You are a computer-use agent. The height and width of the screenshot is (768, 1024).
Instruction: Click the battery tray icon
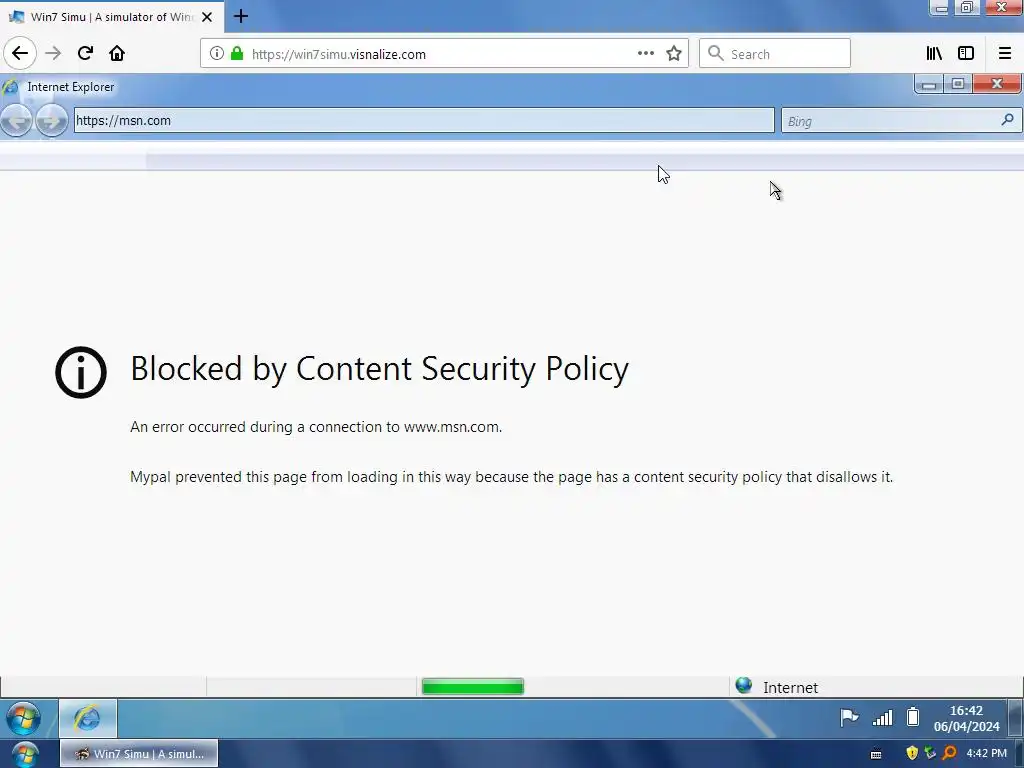click(913, 717)
